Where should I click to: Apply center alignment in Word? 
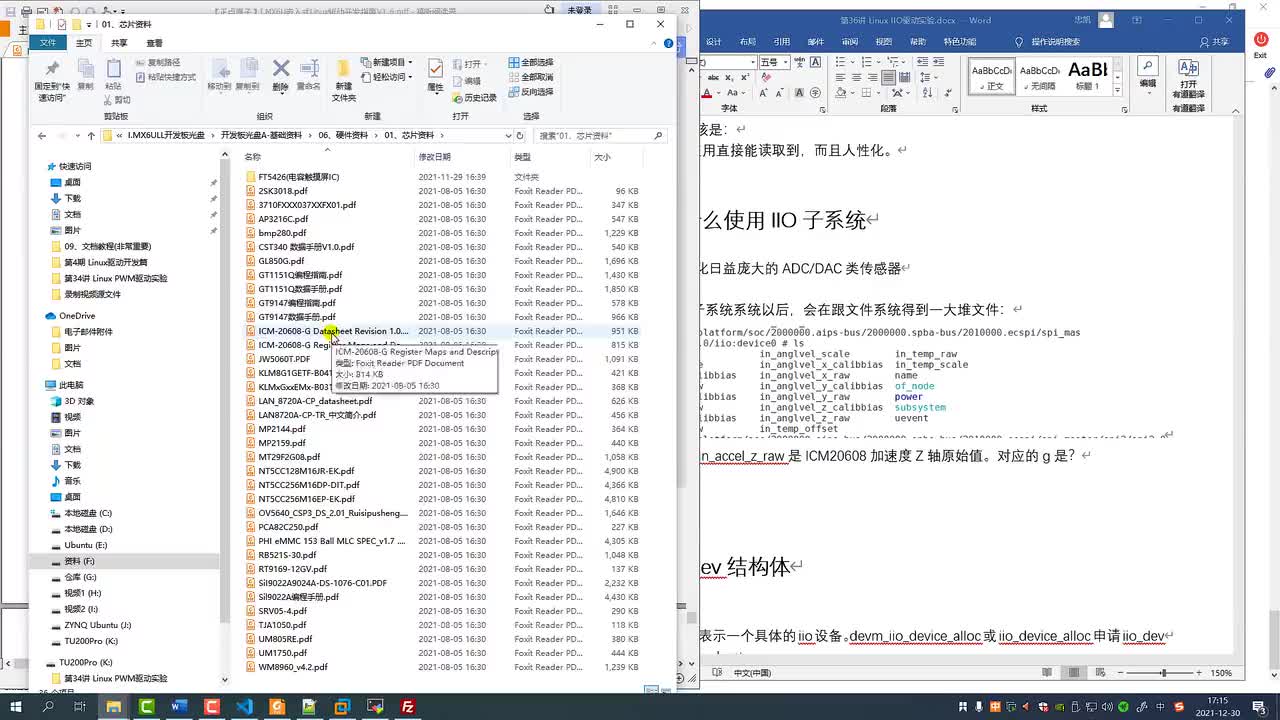click(857, 78)
